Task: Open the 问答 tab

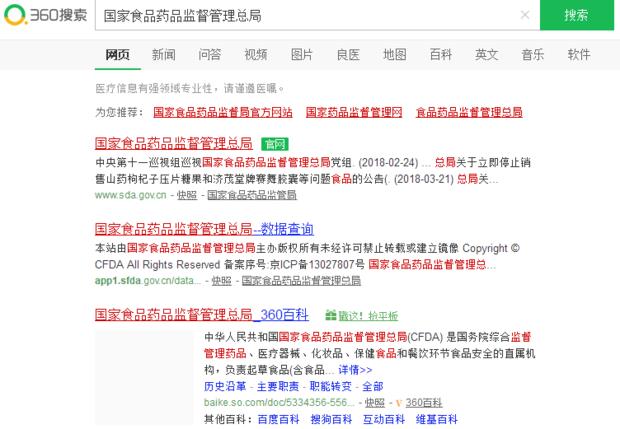Action: pos(210,55)
